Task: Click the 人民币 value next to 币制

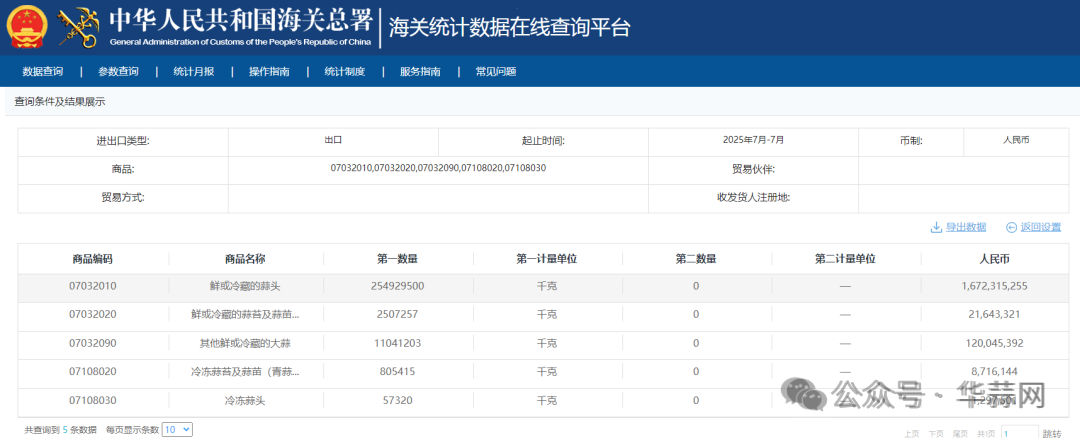Action: tap(1017, 140)
